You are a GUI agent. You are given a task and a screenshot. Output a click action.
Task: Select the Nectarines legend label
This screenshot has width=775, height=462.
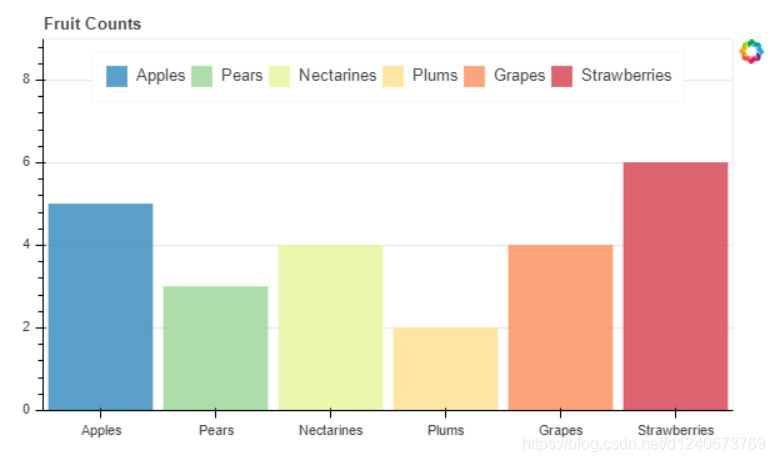(337, 76)
